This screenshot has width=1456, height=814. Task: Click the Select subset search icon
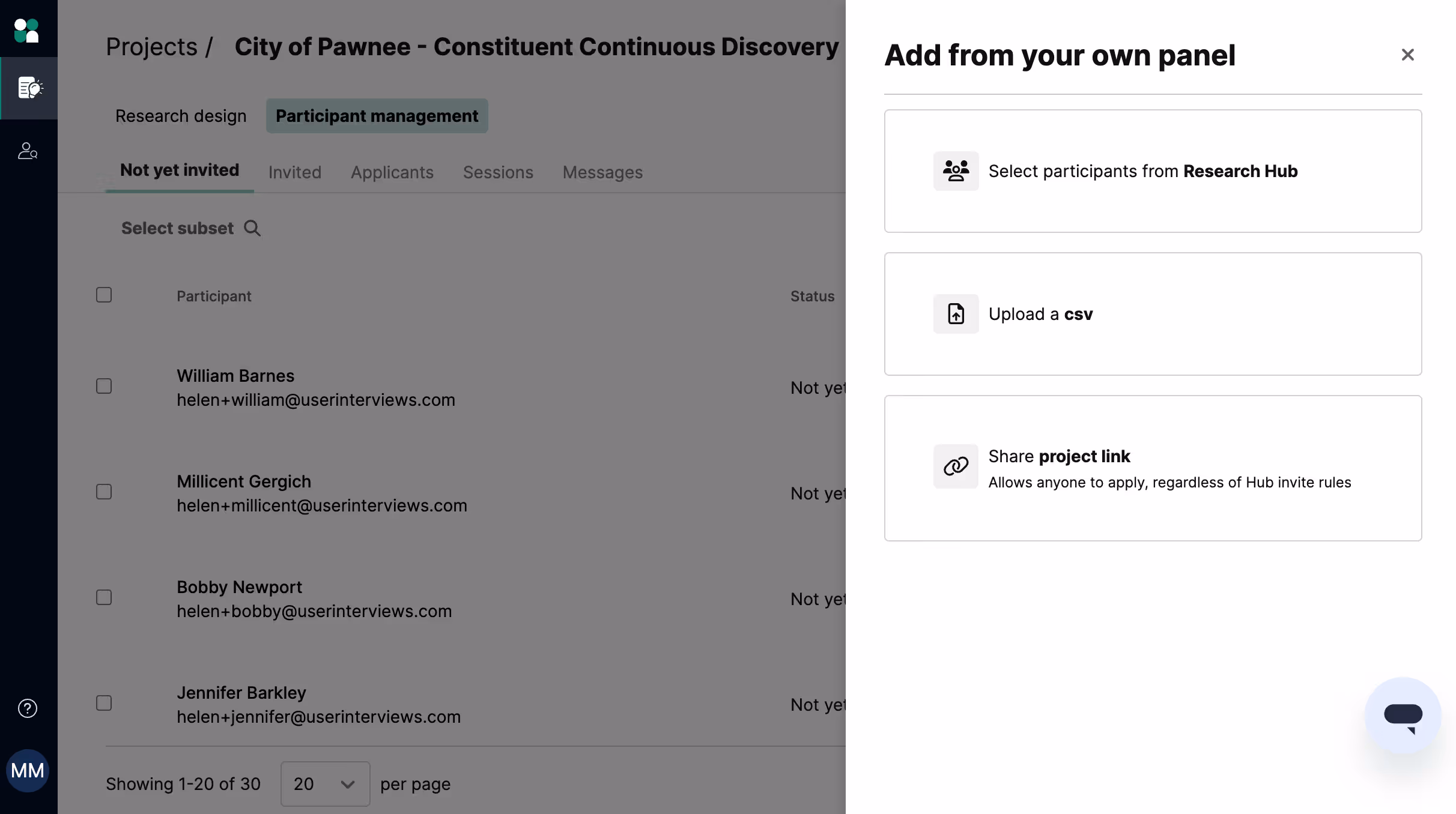click(252, 228)
